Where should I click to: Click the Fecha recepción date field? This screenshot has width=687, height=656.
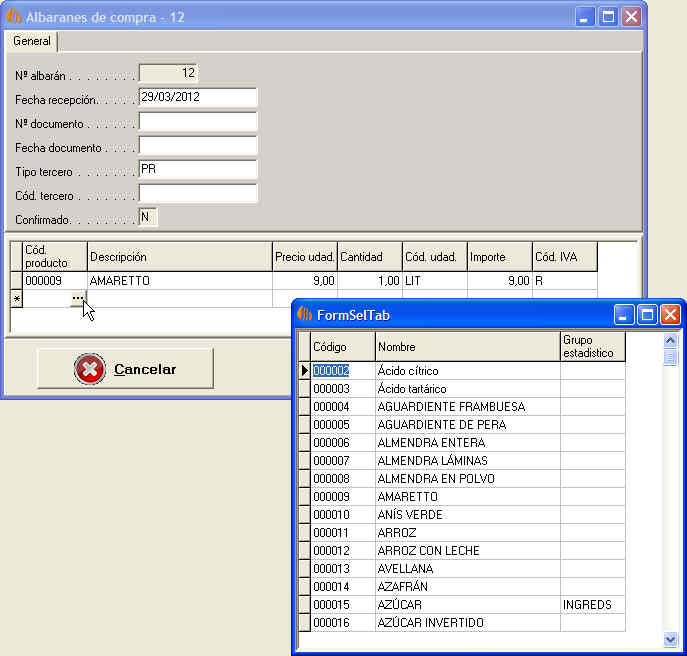coord(198,97)
